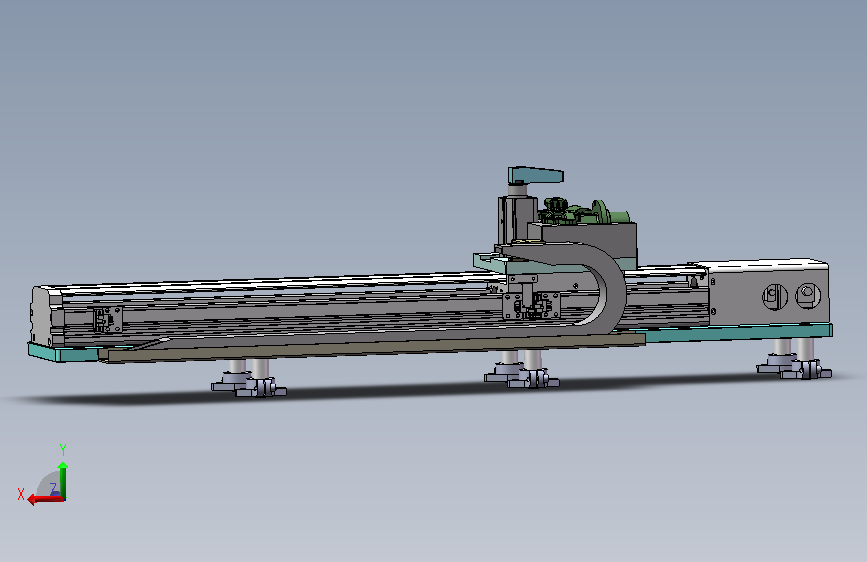Click the green Y axis arrow

(62, 480)
